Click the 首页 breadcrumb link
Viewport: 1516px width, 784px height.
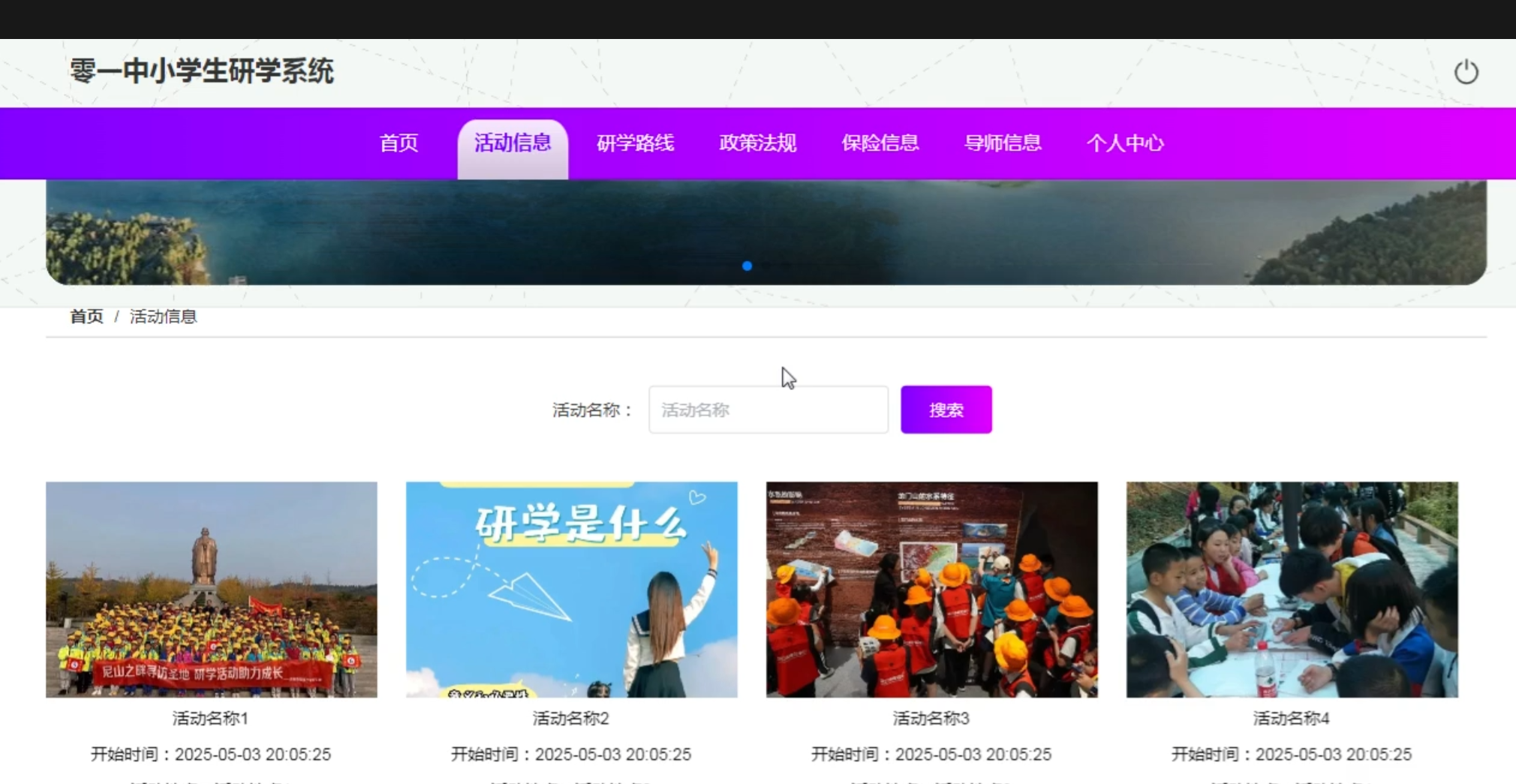pyautogui.click(x=86, y=317)
